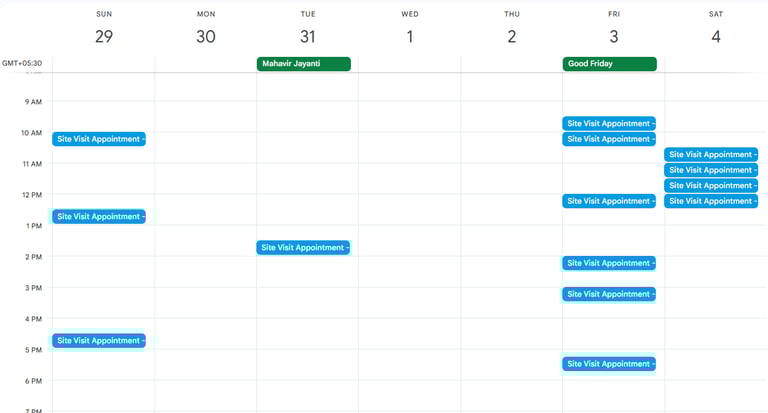This screenshot has width=768, height=413.
Task: Open Sunday's 10 AM Site Visit Appointment
Action: tap(99, 140)
